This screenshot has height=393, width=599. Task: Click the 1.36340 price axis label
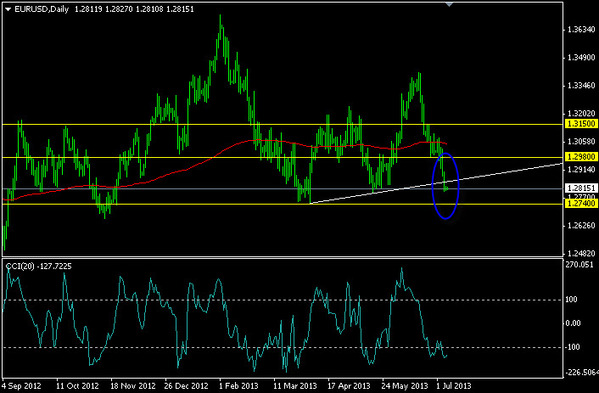582,30
